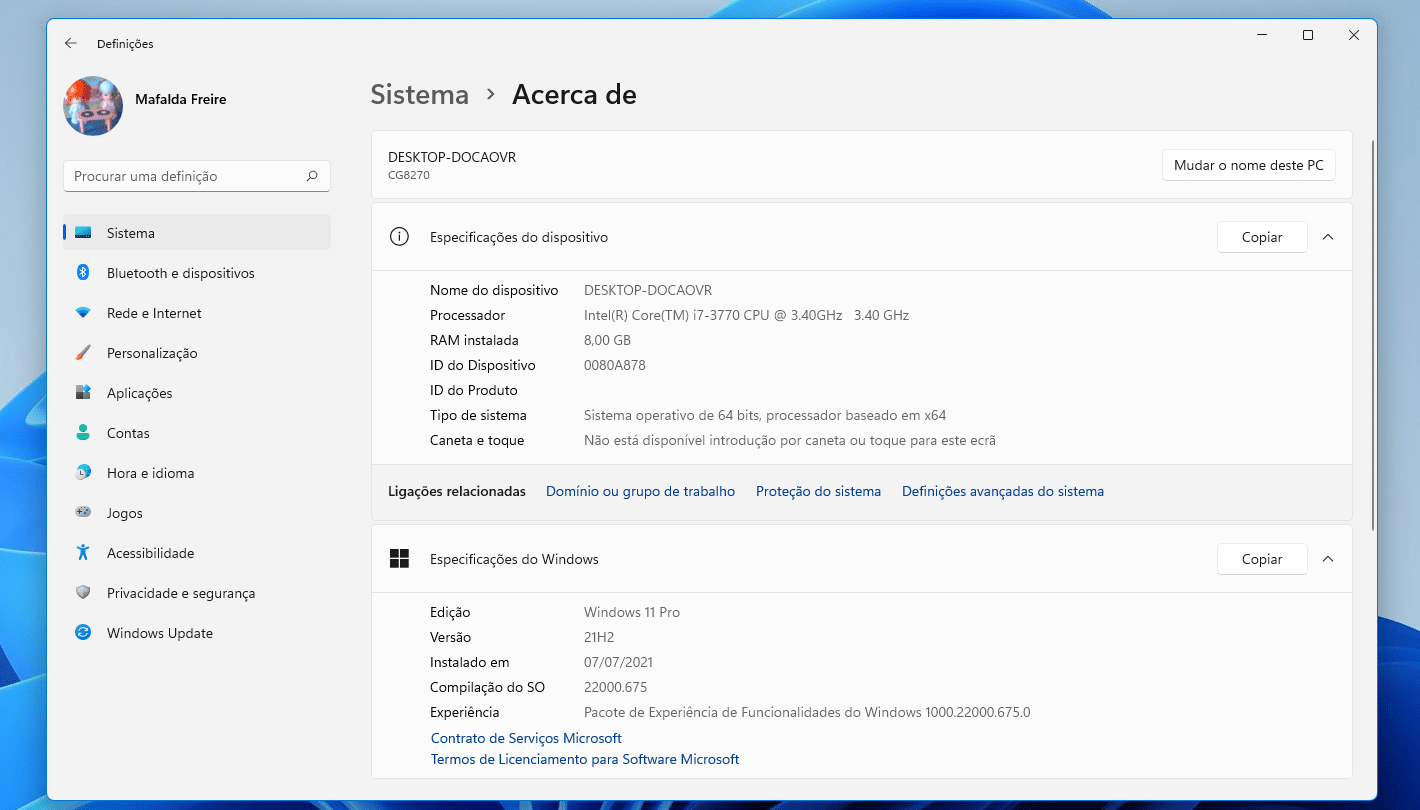This screenshot has height=810, width=1420.
Task: Click Versão value 21H2
Action: click(601, 637)
